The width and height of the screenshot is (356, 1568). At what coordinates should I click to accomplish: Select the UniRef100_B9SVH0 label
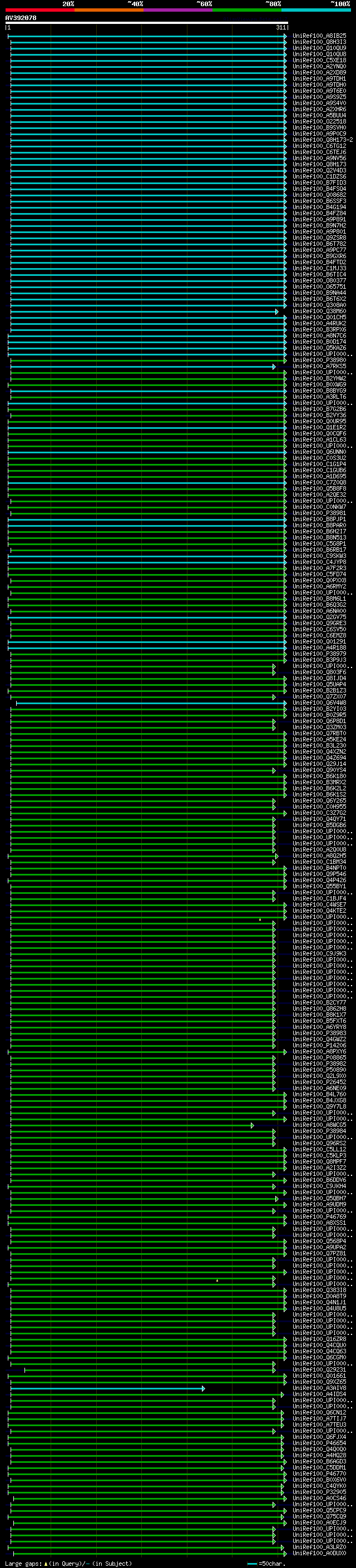coord(319,128)
